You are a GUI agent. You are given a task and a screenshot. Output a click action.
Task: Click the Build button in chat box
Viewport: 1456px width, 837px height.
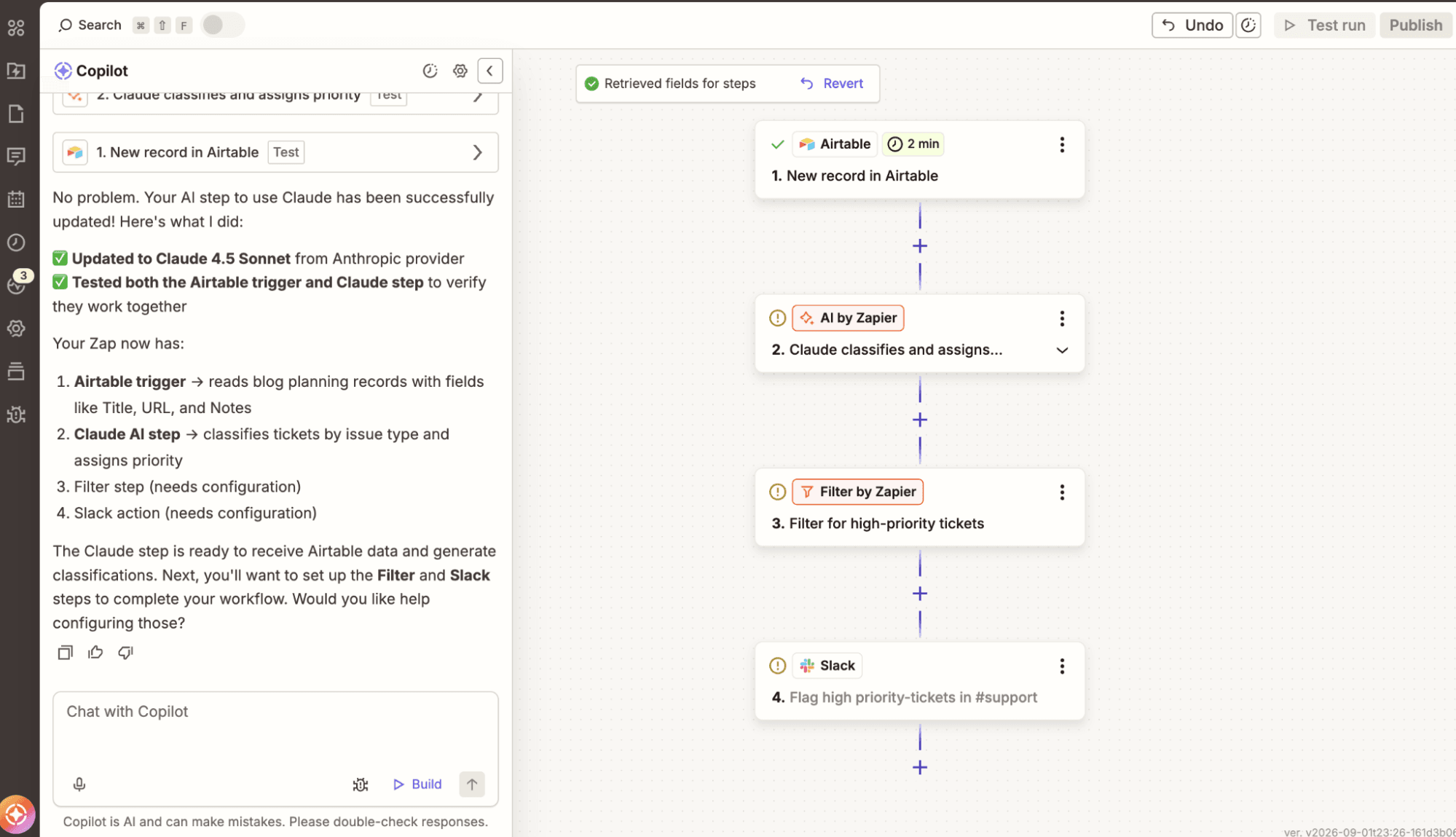[417, 785]
